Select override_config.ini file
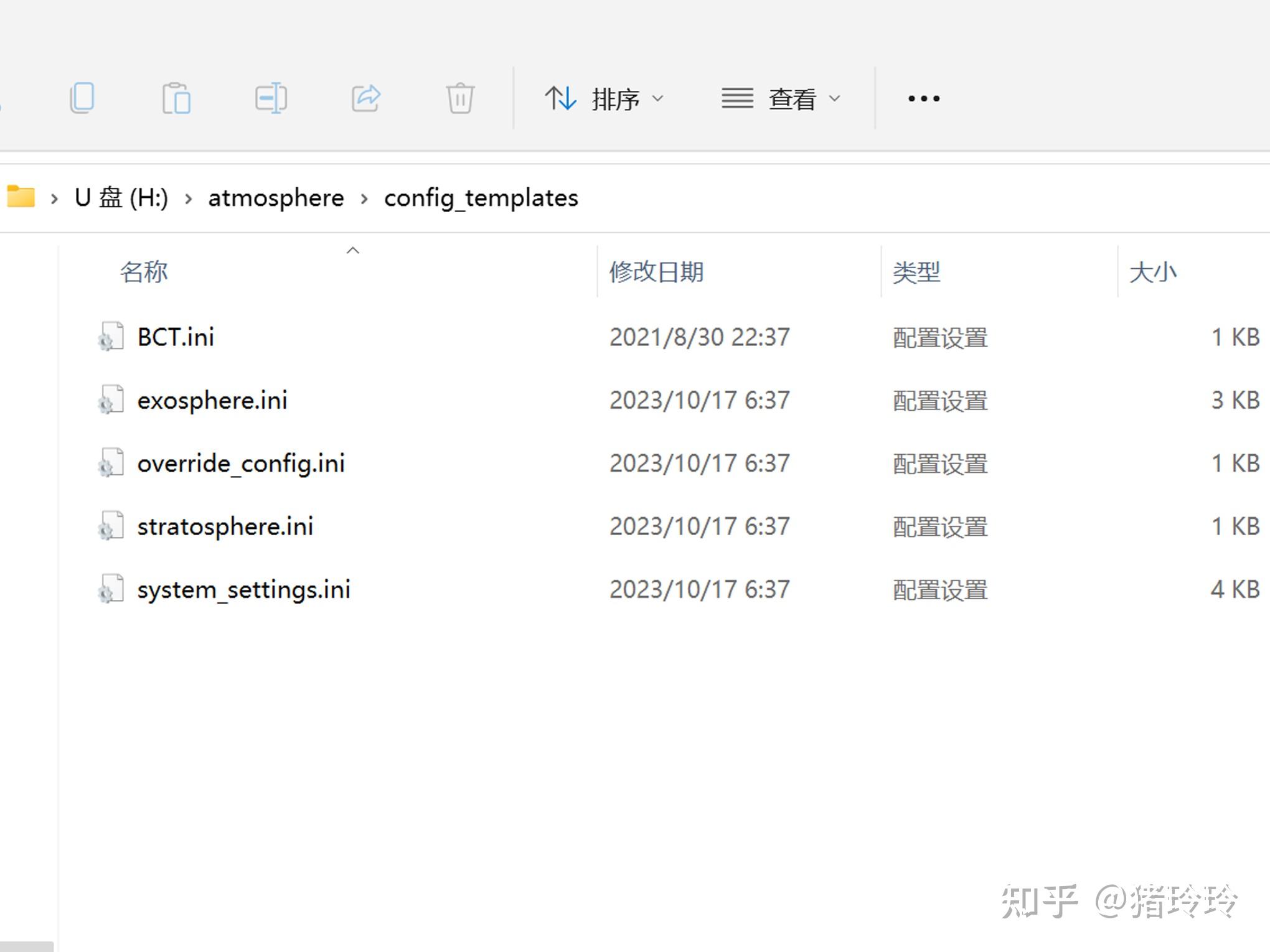Screen dimensions: 1270x952 coord(241,464)
